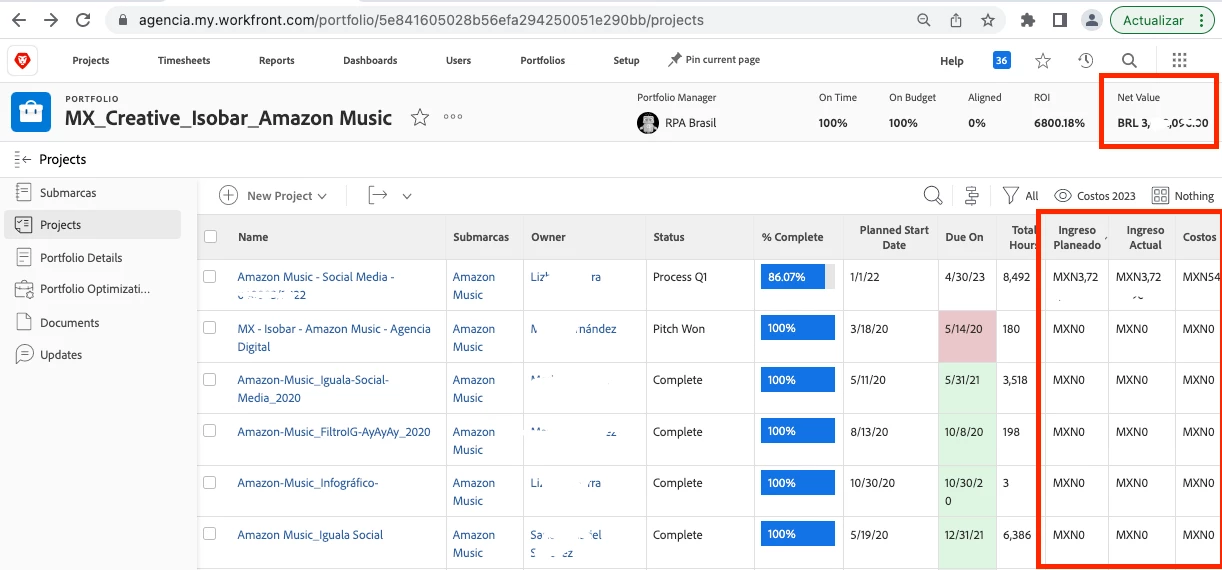This screenshot has width=1222, height=570.
Task: Check Amazon-Music_Iguala-Social-Media_2020 row
Action: click(x=210, y=379)
